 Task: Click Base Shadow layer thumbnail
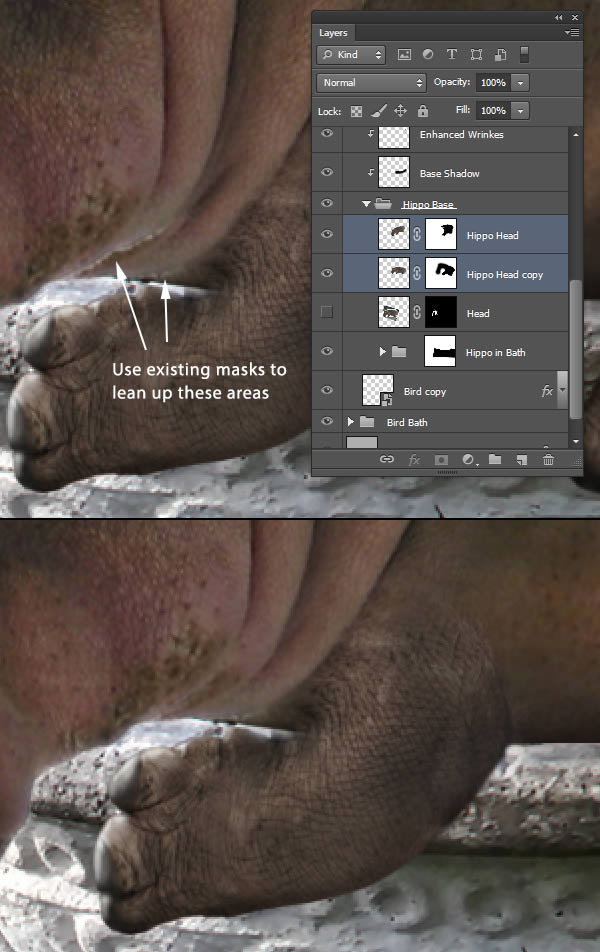[x=394, y=172]
